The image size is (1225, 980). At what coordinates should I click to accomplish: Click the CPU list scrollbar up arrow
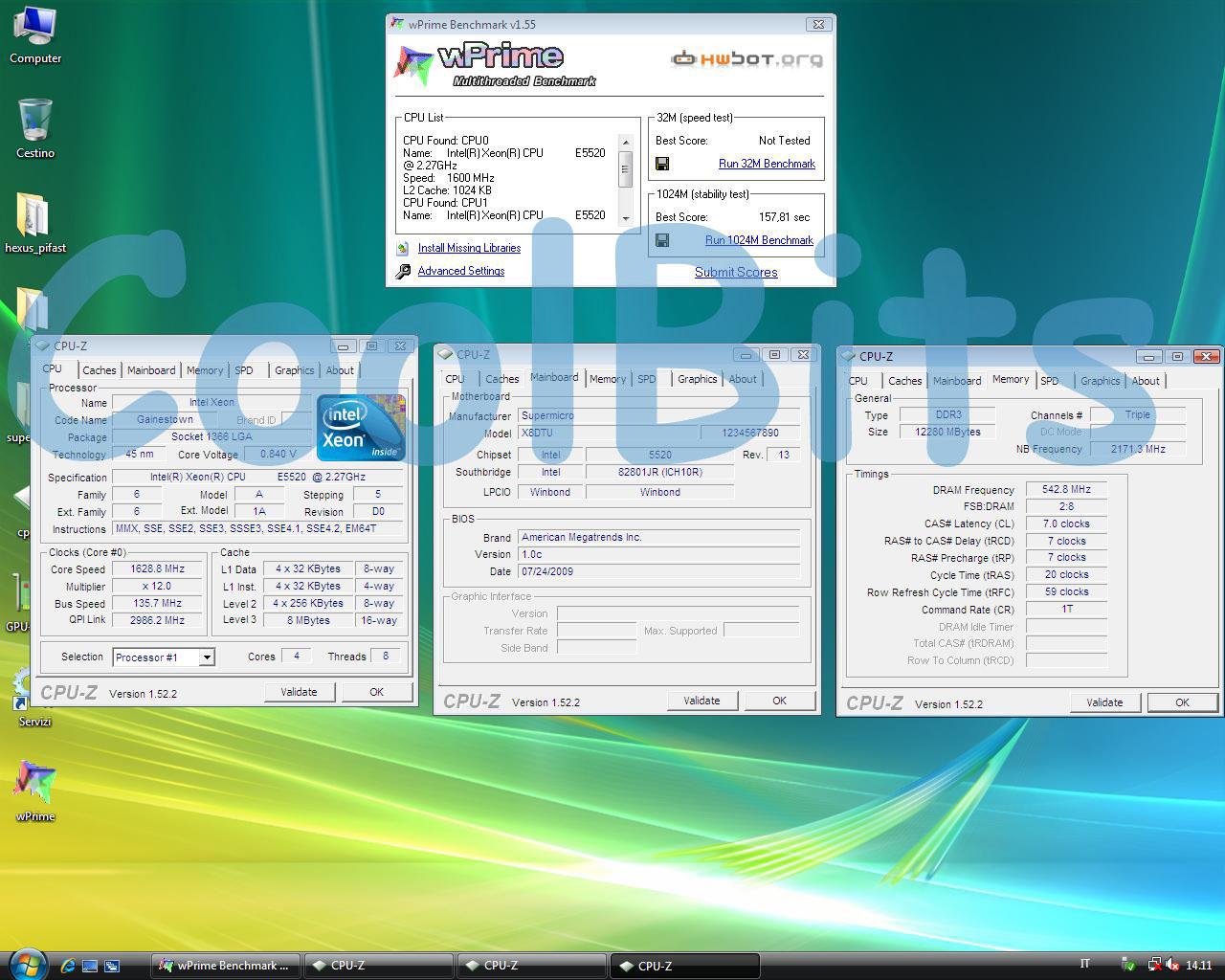pyautogui.click(x=626, y=142)
